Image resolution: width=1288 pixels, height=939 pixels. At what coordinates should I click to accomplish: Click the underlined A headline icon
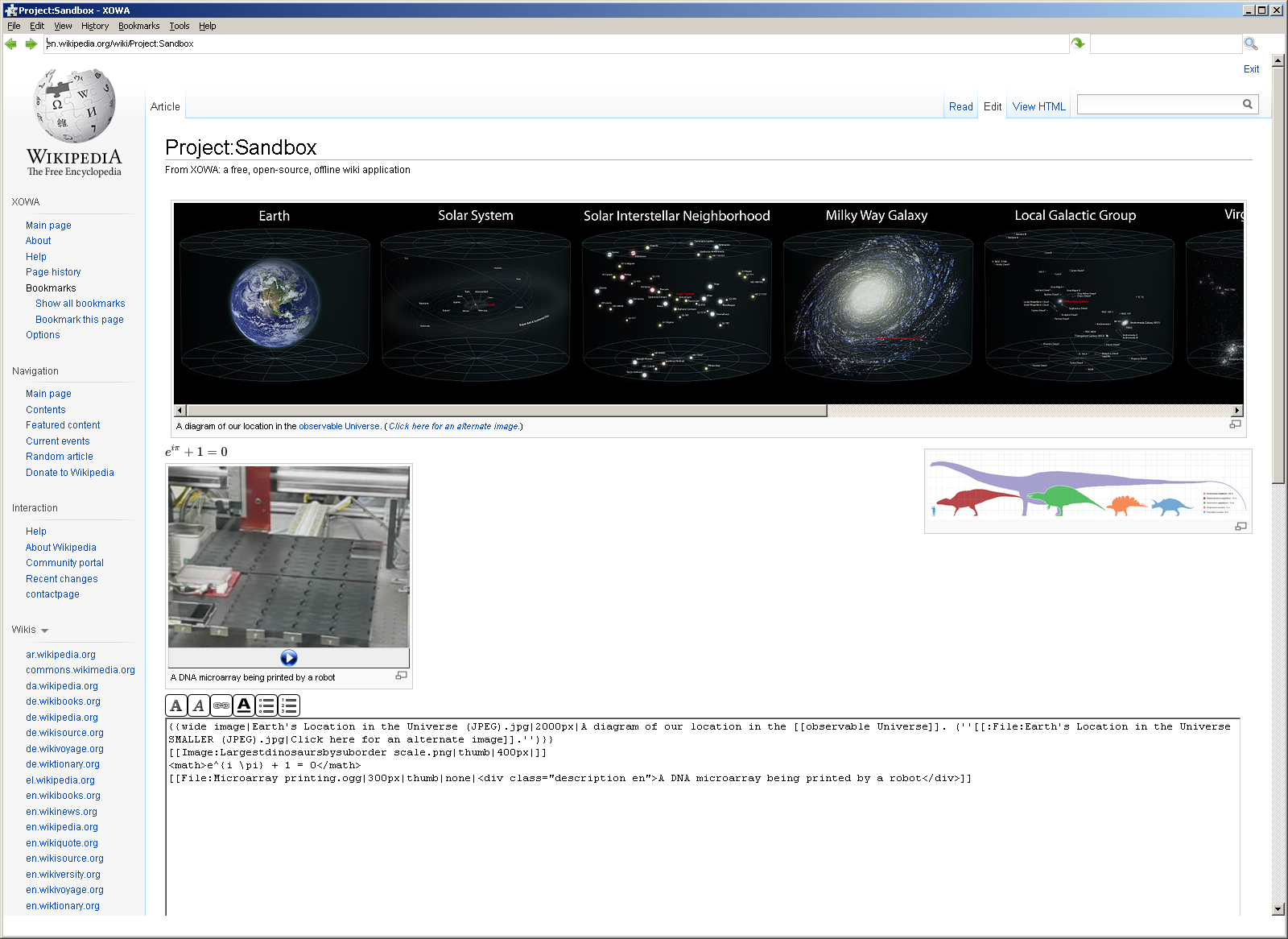[x=244, y=706]
